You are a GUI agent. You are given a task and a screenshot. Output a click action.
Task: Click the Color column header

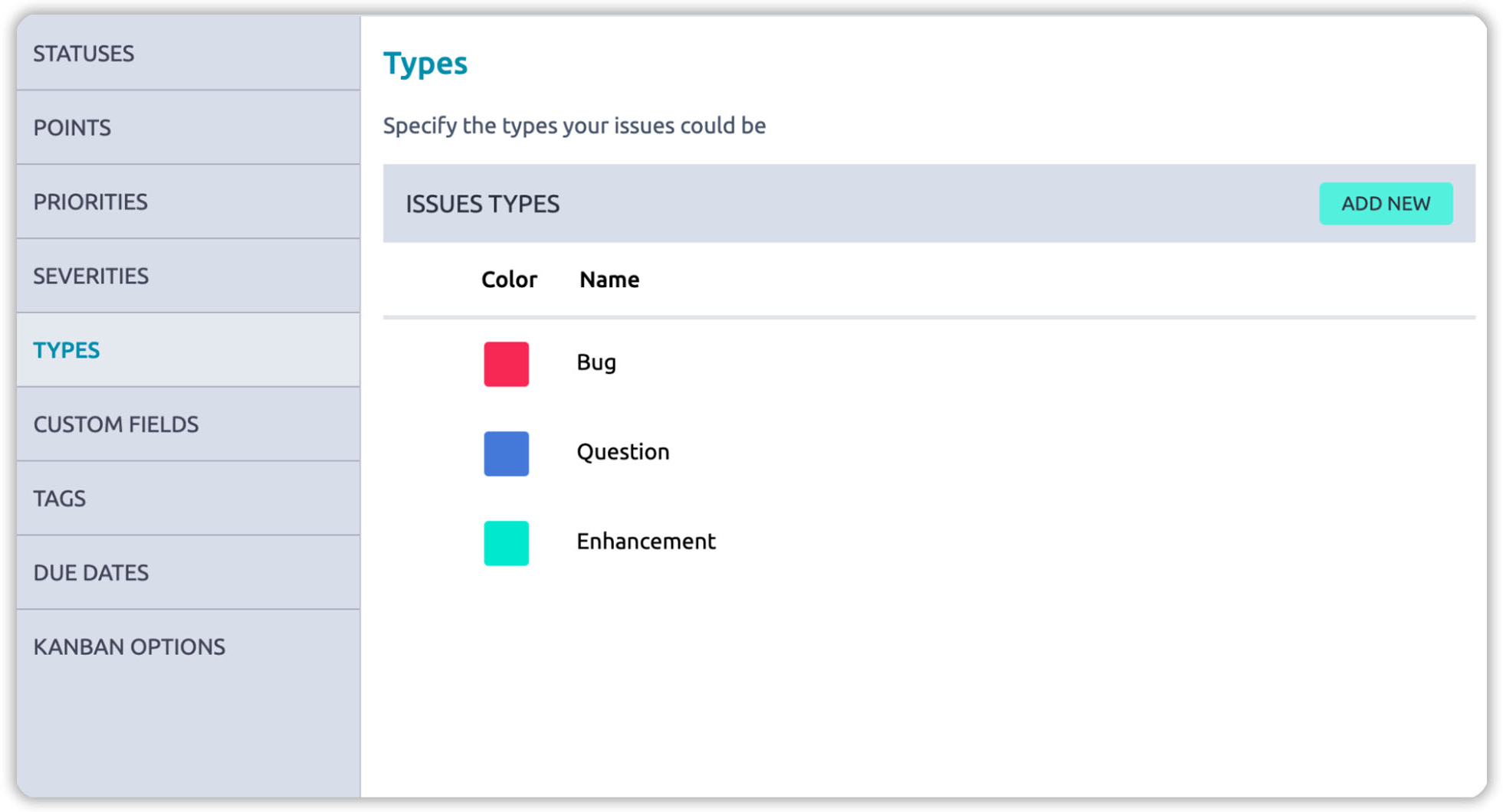(509, 280)
